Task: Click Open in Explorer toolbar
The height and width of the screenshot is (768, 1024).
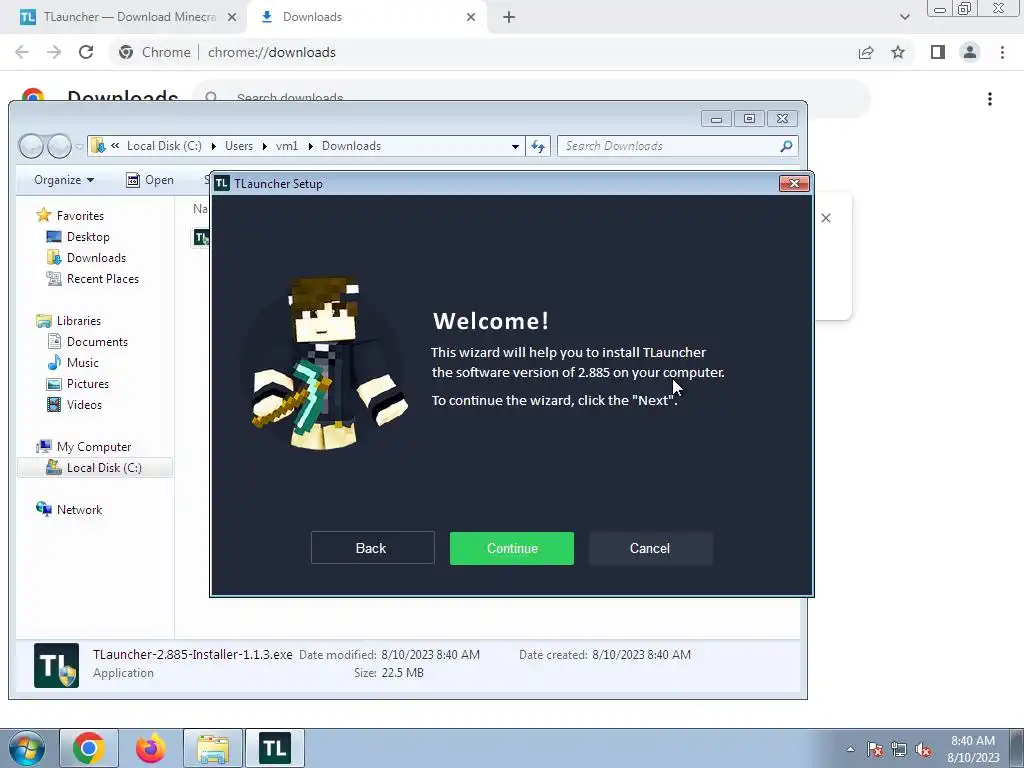Action: coord(150,180)
